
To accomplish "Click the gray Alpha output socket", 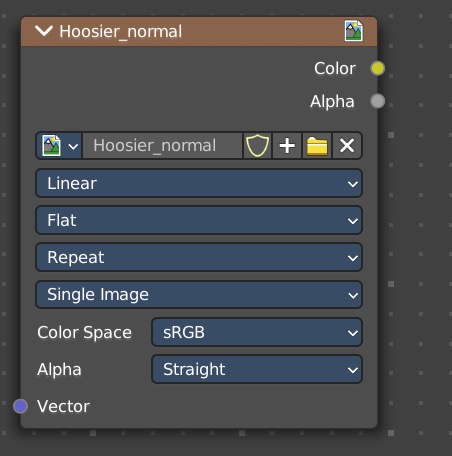I will coord(378,101).
